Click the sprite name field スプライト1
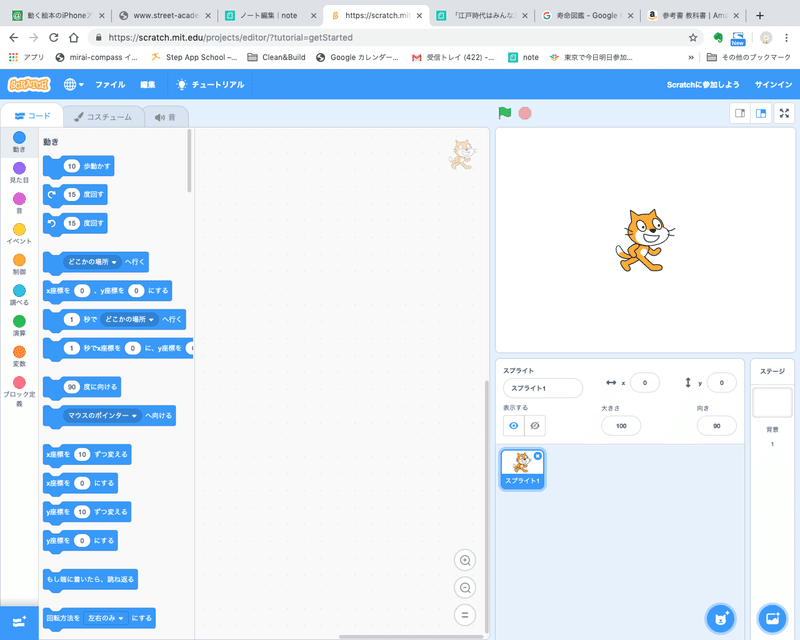This screenshot has height=640, width=800. coord(543,388)
